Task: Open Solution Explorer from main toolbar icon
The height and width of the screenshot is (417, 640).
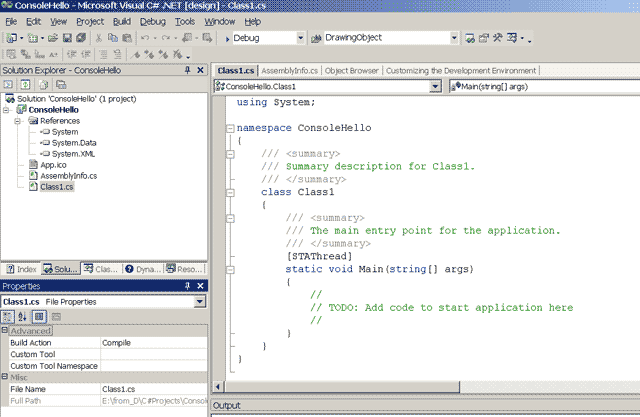Action: coord(470,38)
